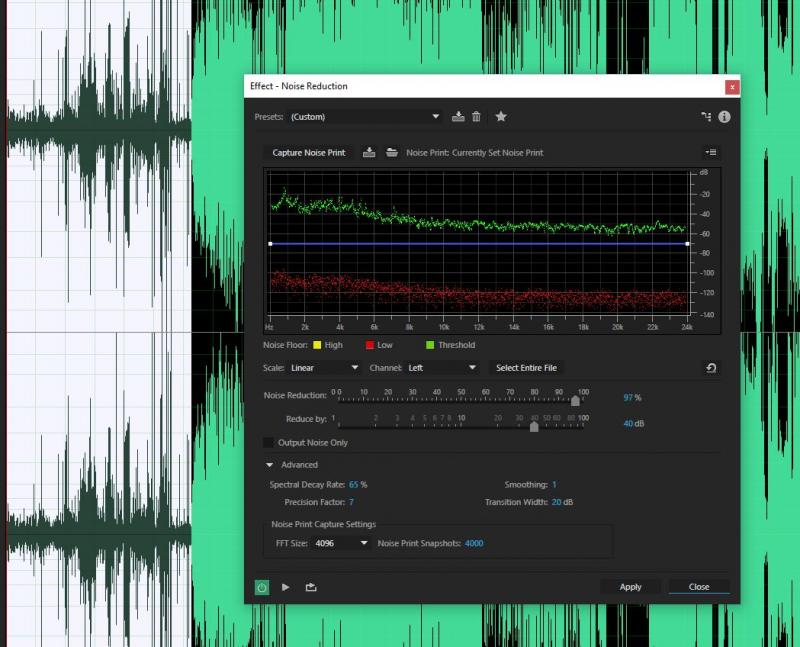Screen dimensions: 800x647
Task: Open the Channel Left dropdown
Action: click(x=441, y=368)
